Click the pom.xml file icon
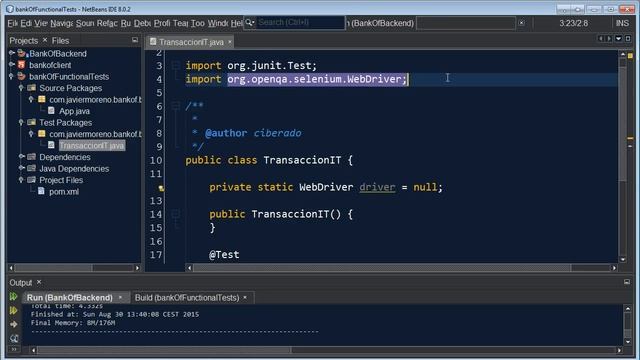The image size is (640, 360). (x=41, y=191)
